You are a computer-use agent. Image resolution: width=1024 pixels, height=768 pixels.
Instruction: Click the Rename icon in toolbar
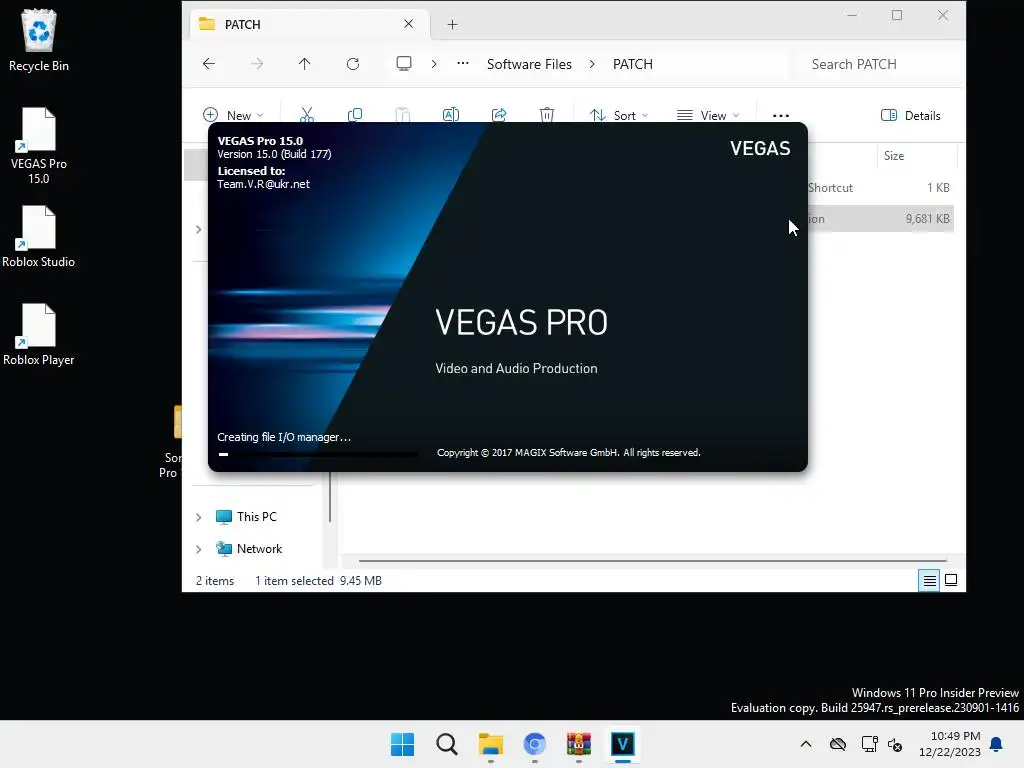coord(451,115)
